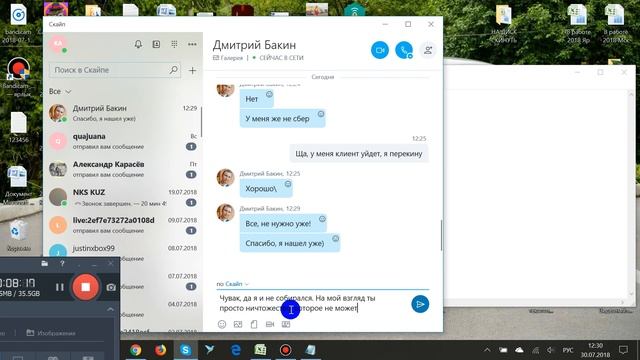Take a Bandicam screenshot with camera icon
The image size is (640, 360).
click(111, 287)
